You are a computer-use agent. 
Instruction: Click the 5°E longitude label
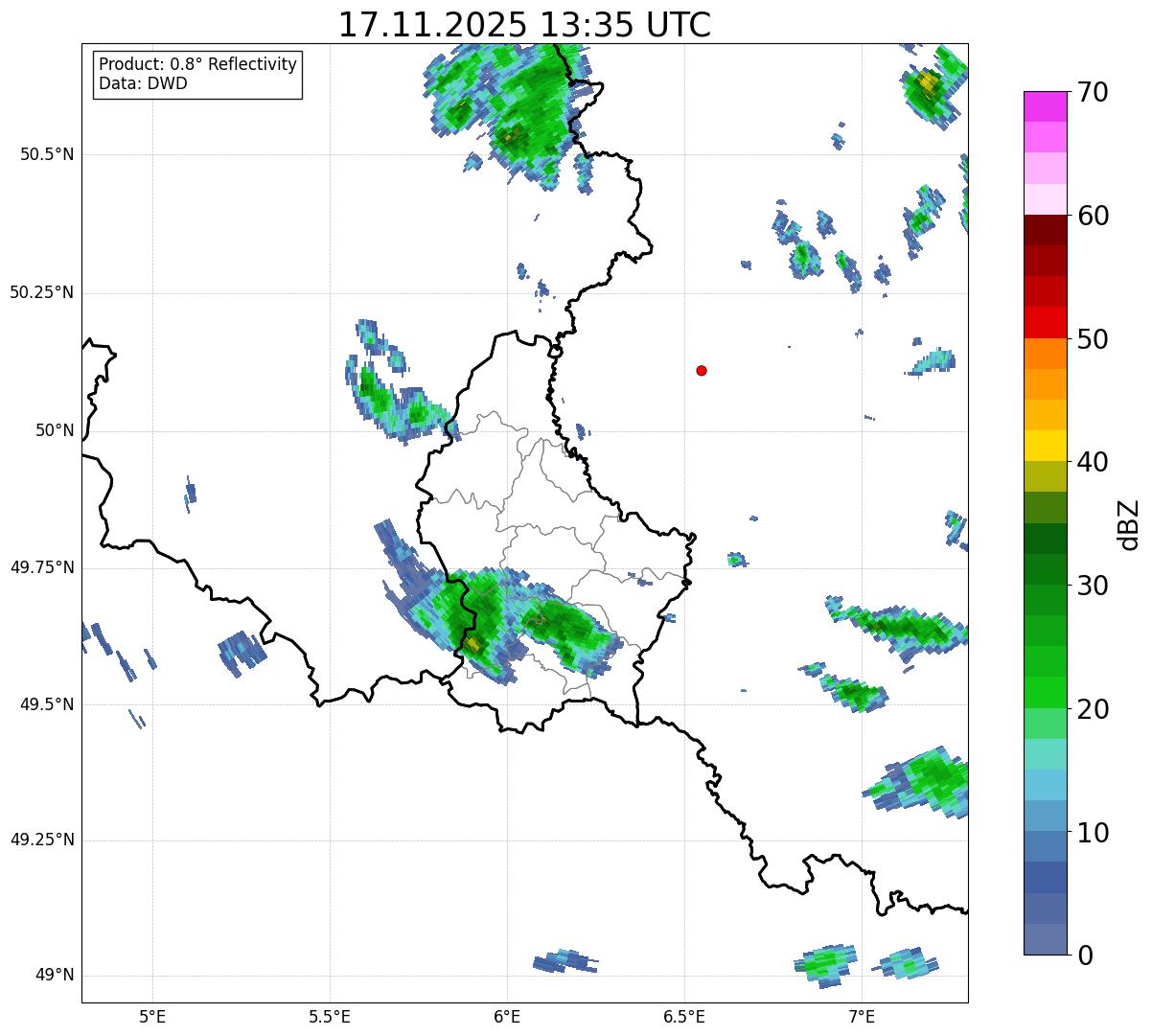click(x=152, y=1016)
